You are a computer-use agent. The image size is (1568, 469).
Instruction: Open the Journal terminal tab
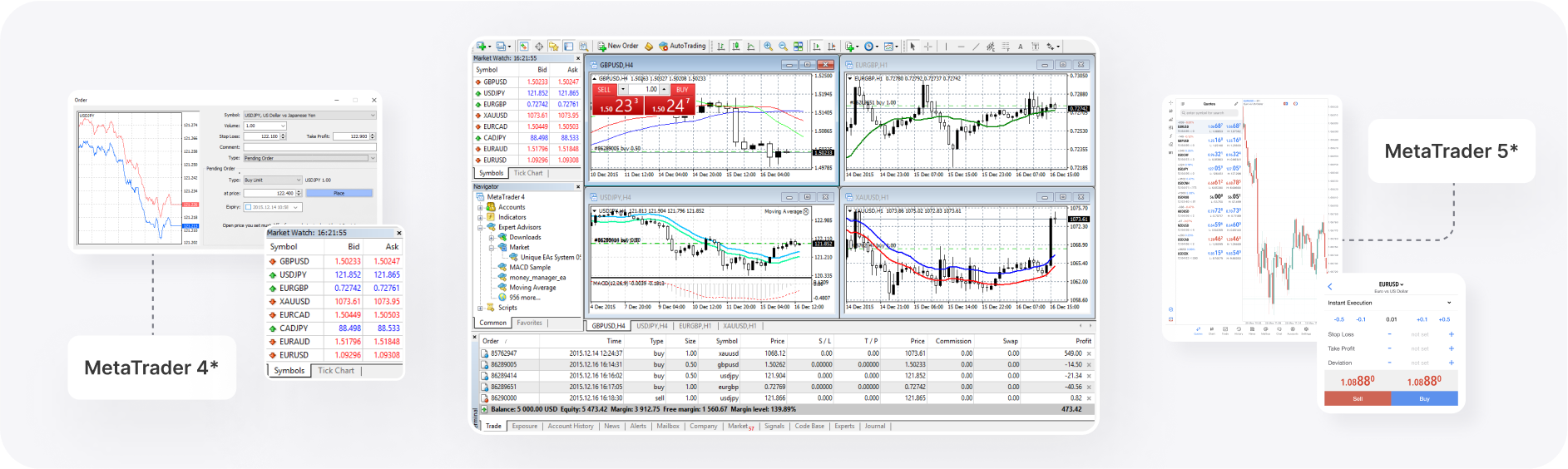(875, 426)
